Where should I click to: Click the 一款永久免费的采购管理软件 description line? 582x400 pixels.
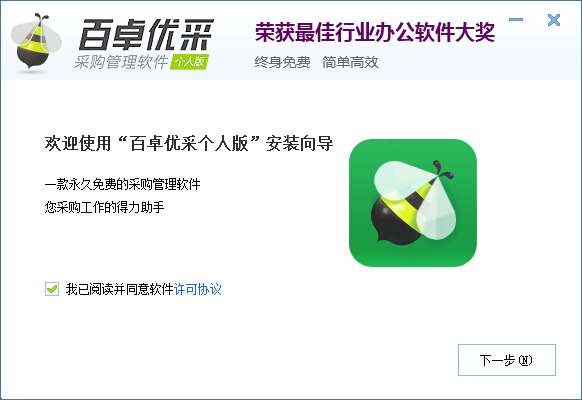click(122, 184)
